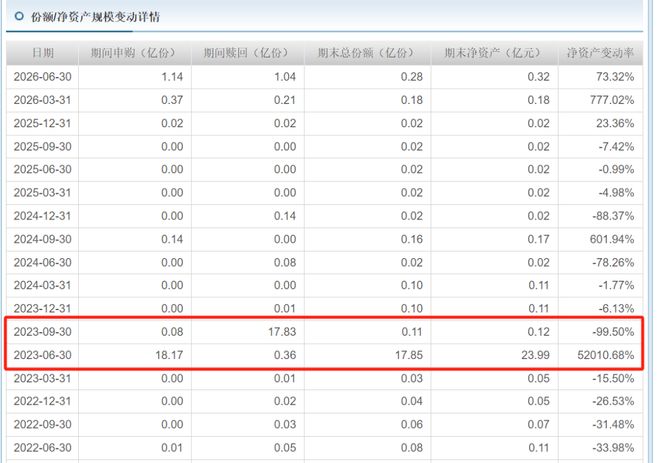
Task: Click the 601.94% change rate cell
Action: click(612, 239)
